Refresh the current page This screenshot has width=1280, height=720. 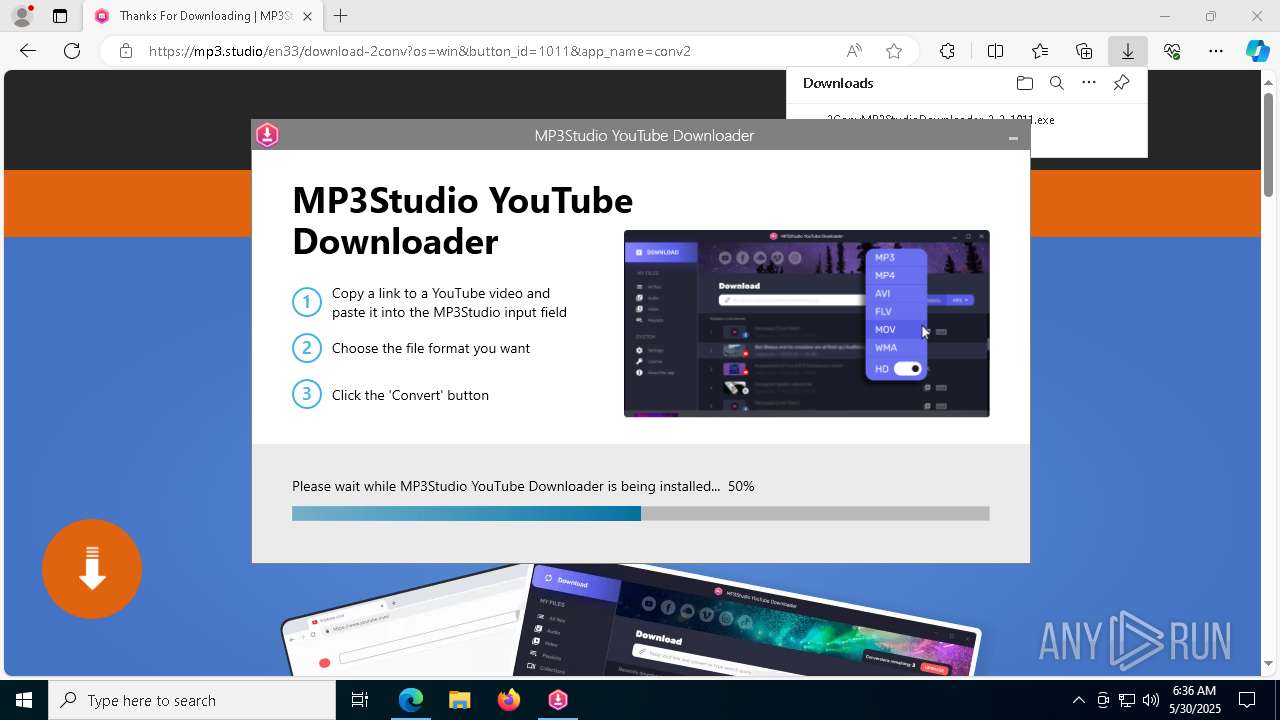[x=72, y=51]
